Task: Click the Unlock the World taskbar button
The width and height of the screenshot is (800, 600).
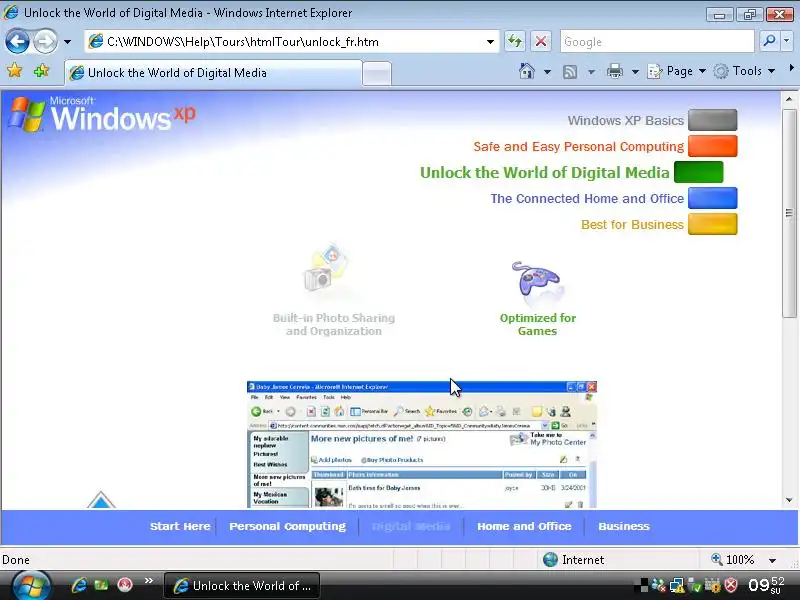Action: (242, 585)
